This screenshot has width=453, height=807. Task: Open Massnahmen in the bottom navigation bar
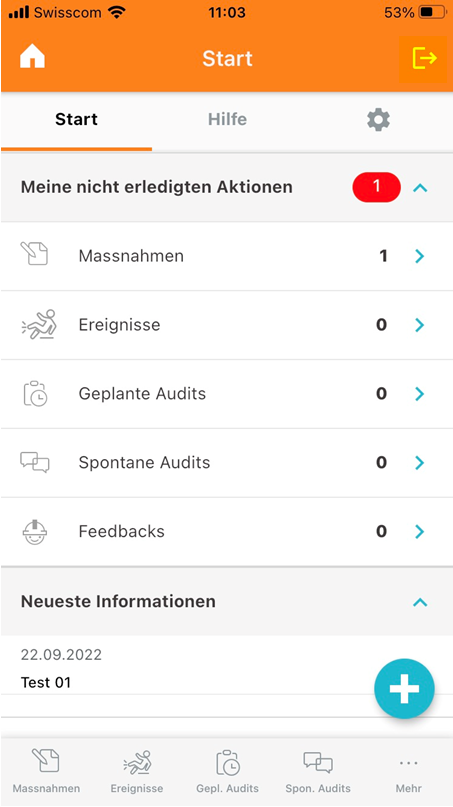46,771
